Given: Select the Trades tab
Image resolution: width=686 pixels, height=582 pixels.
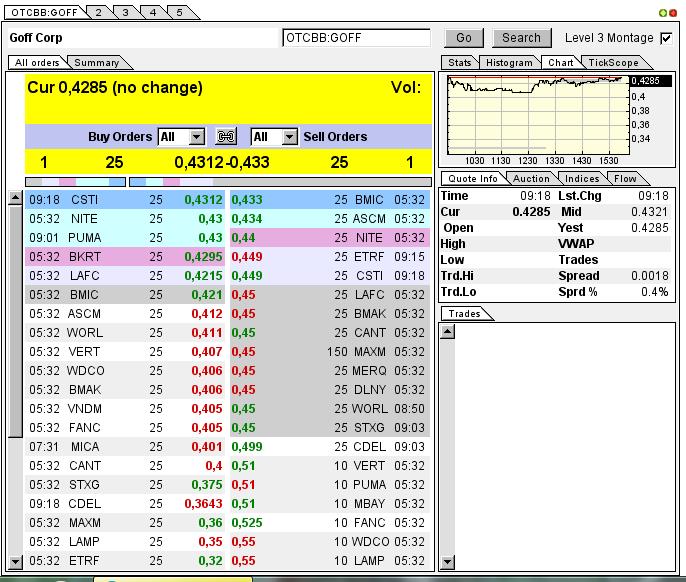Looking at the screenshot, I should coord(465,314).
